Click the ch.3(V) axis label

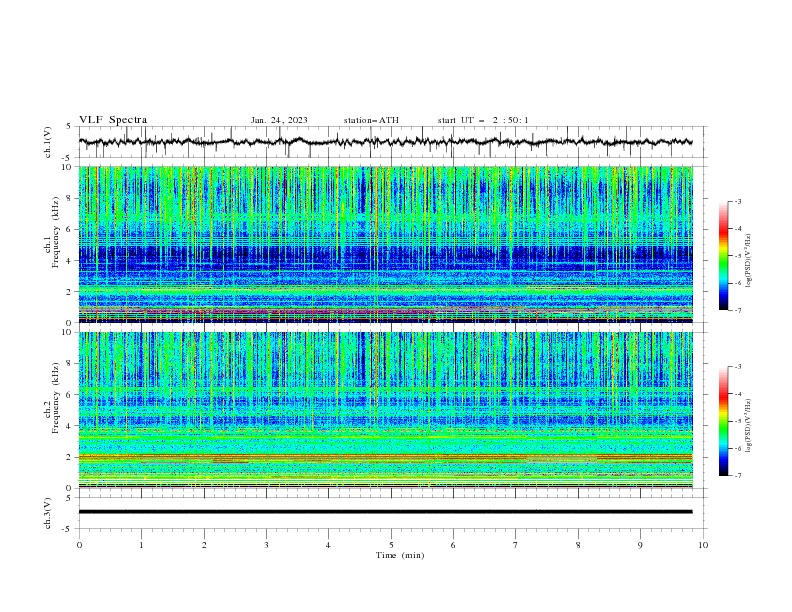click(48, 513)
